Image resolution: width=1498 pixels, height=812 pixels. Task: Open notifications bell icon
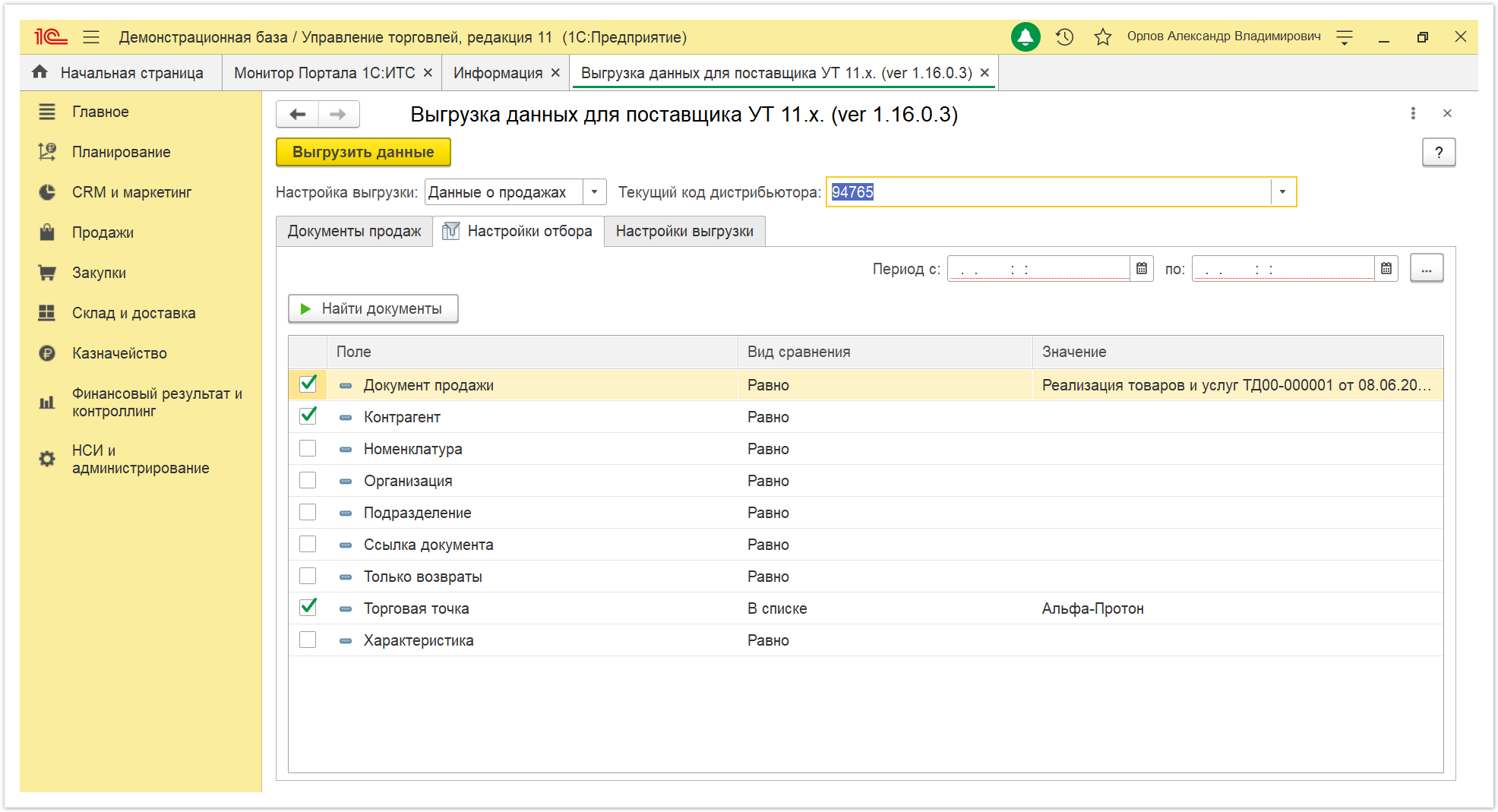coord(1026,36)
